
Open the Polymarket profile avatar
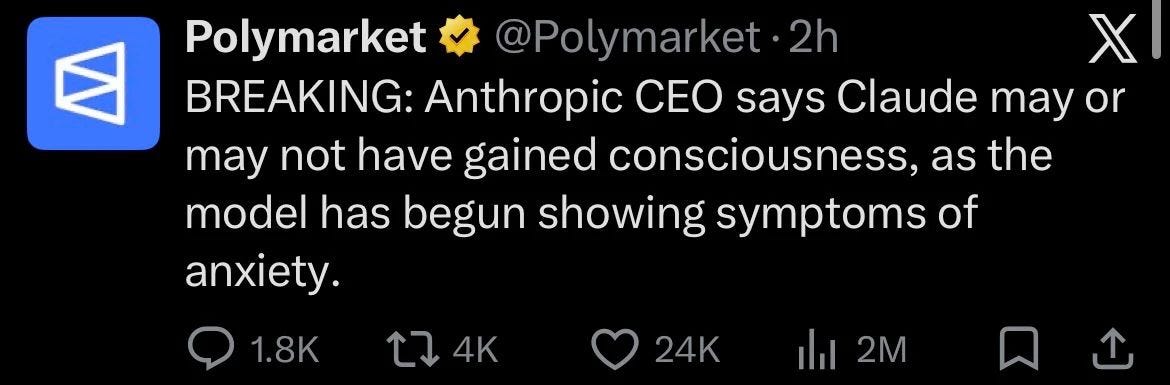click(x=93, y=84)
